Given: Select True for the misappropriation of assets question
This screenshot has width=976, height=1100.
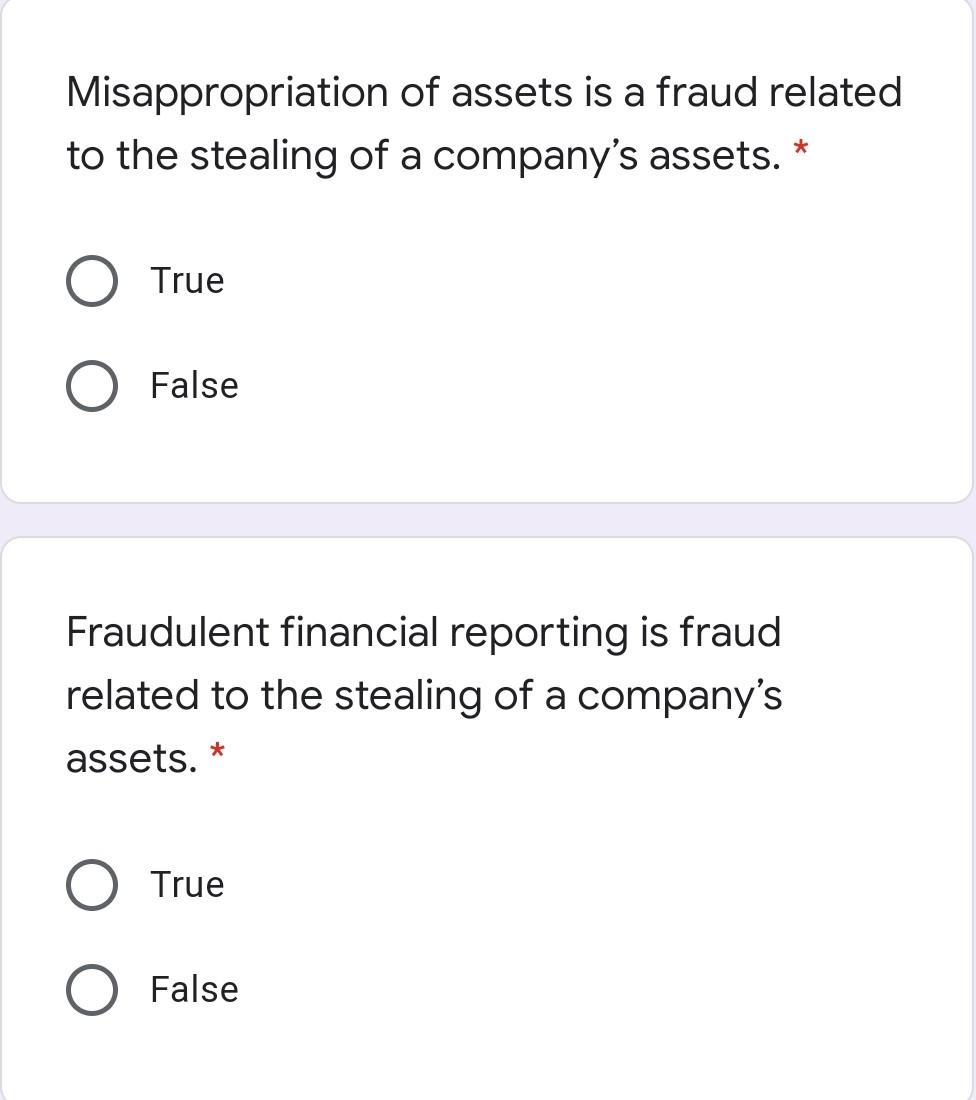Looking at the screenshot, I should 91,280.
